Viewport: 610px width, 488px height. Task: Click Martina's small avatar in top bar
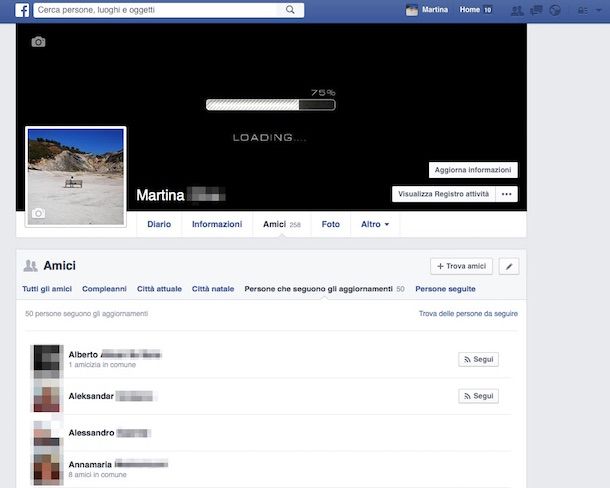coord(412,10)
